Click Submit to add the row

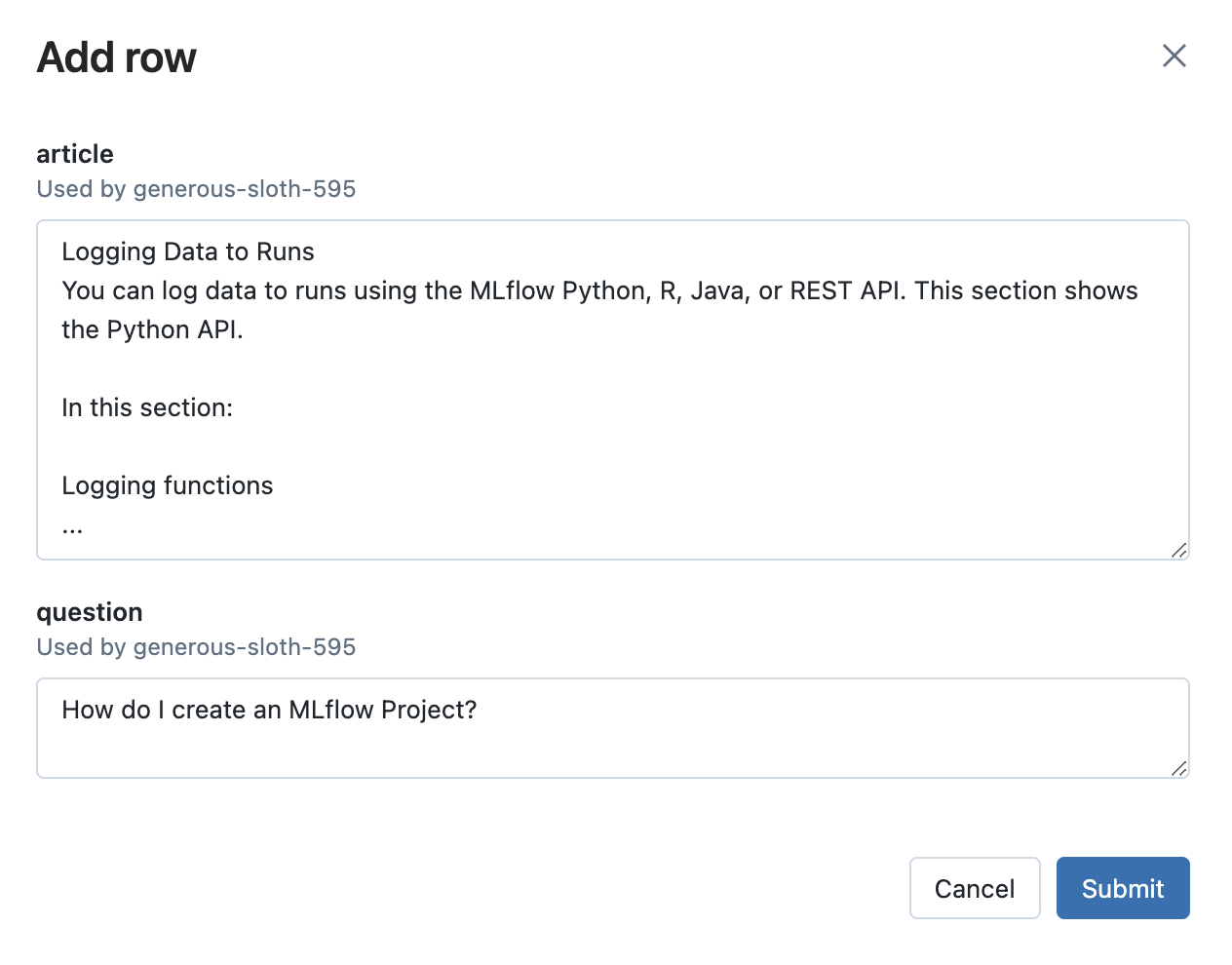coord(1122,888)
